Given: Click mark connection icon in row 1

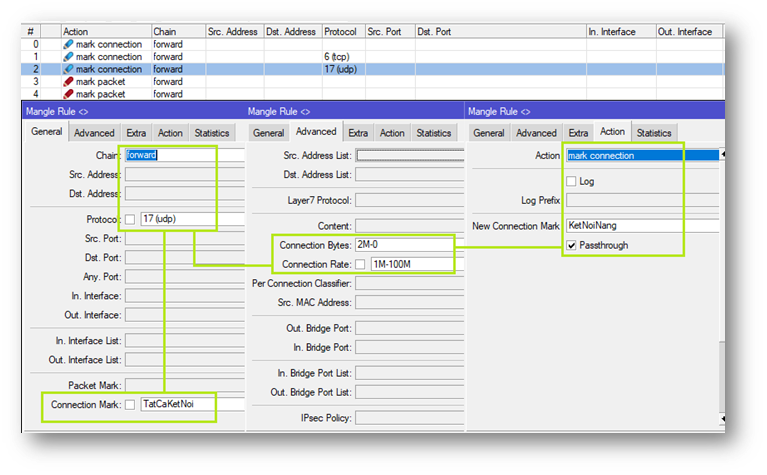Looking at the screenshot, I should [68, 57].
